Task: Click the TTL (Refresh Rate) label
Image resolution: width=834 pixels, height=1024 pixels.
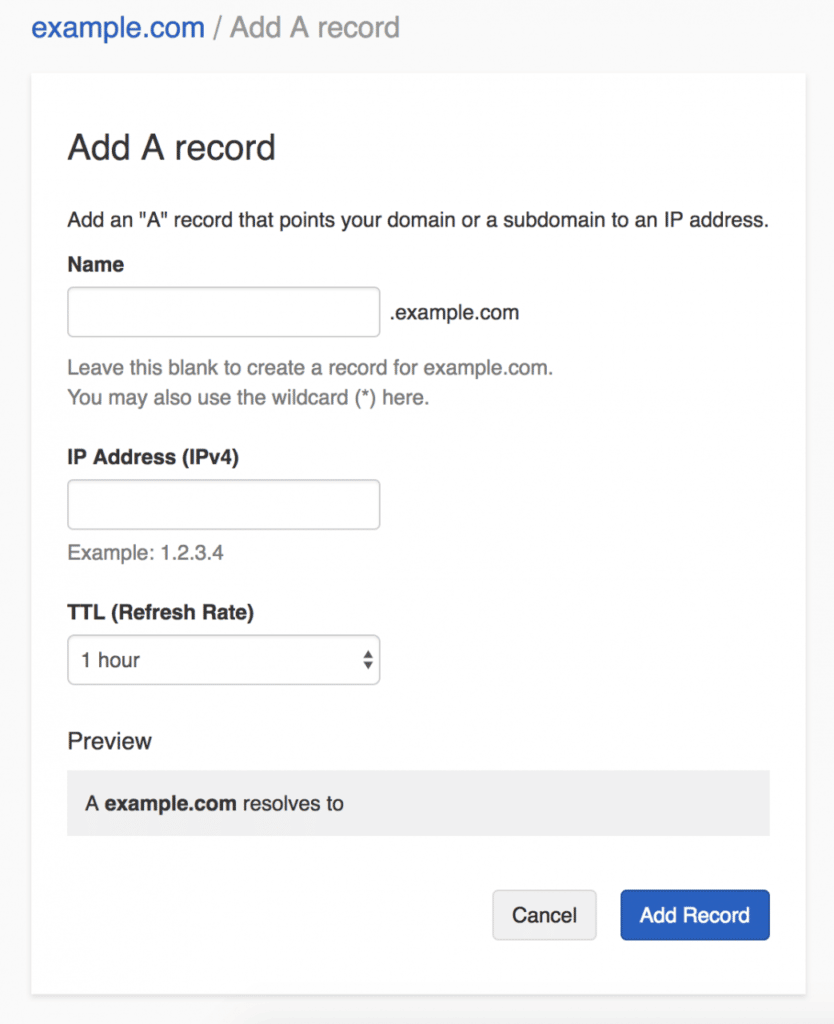Action: [160, 612]
